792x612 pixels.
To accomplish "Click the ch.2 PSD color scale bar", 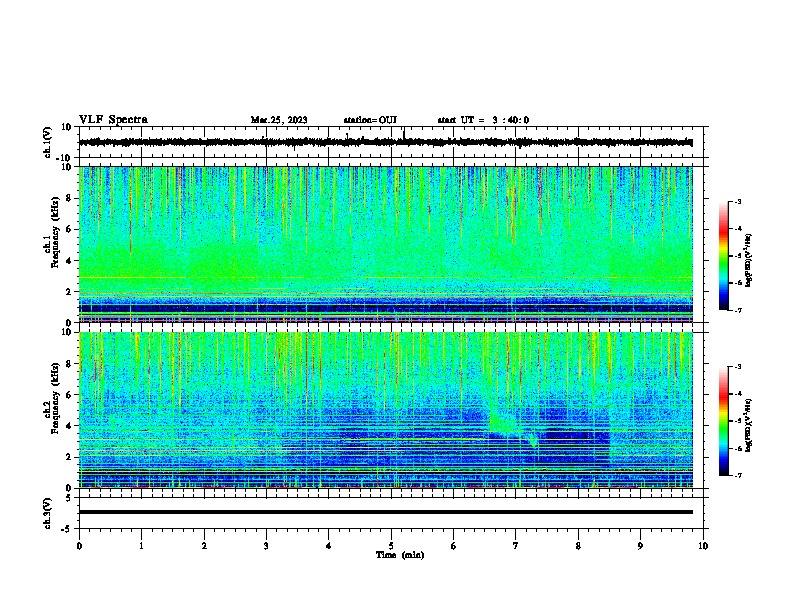I will (x=724, y=421).
